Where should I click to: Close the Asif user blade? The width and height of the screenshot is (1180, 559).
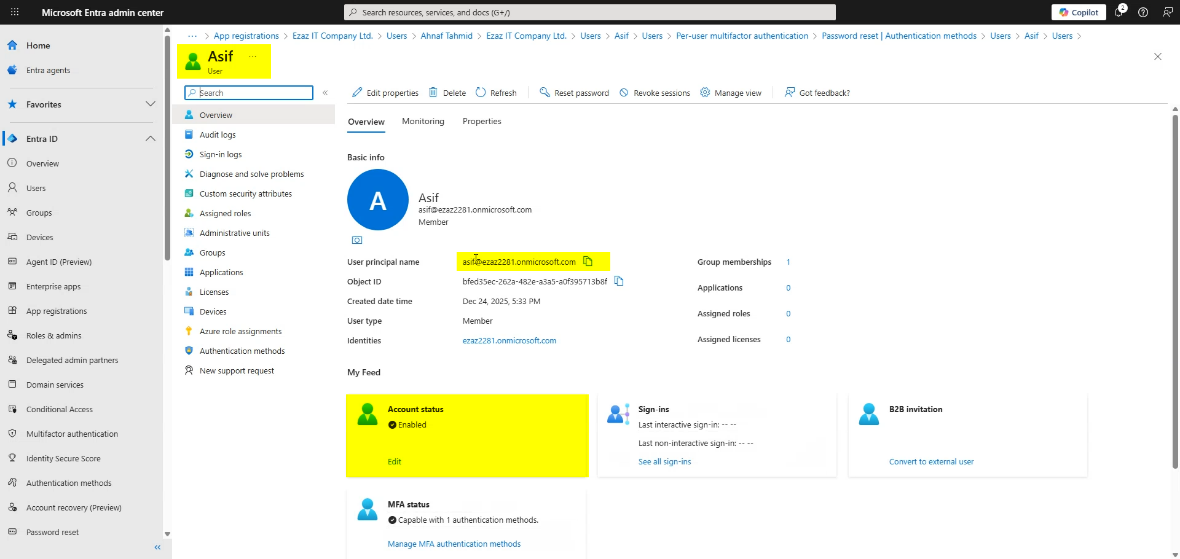point(1157,56)
